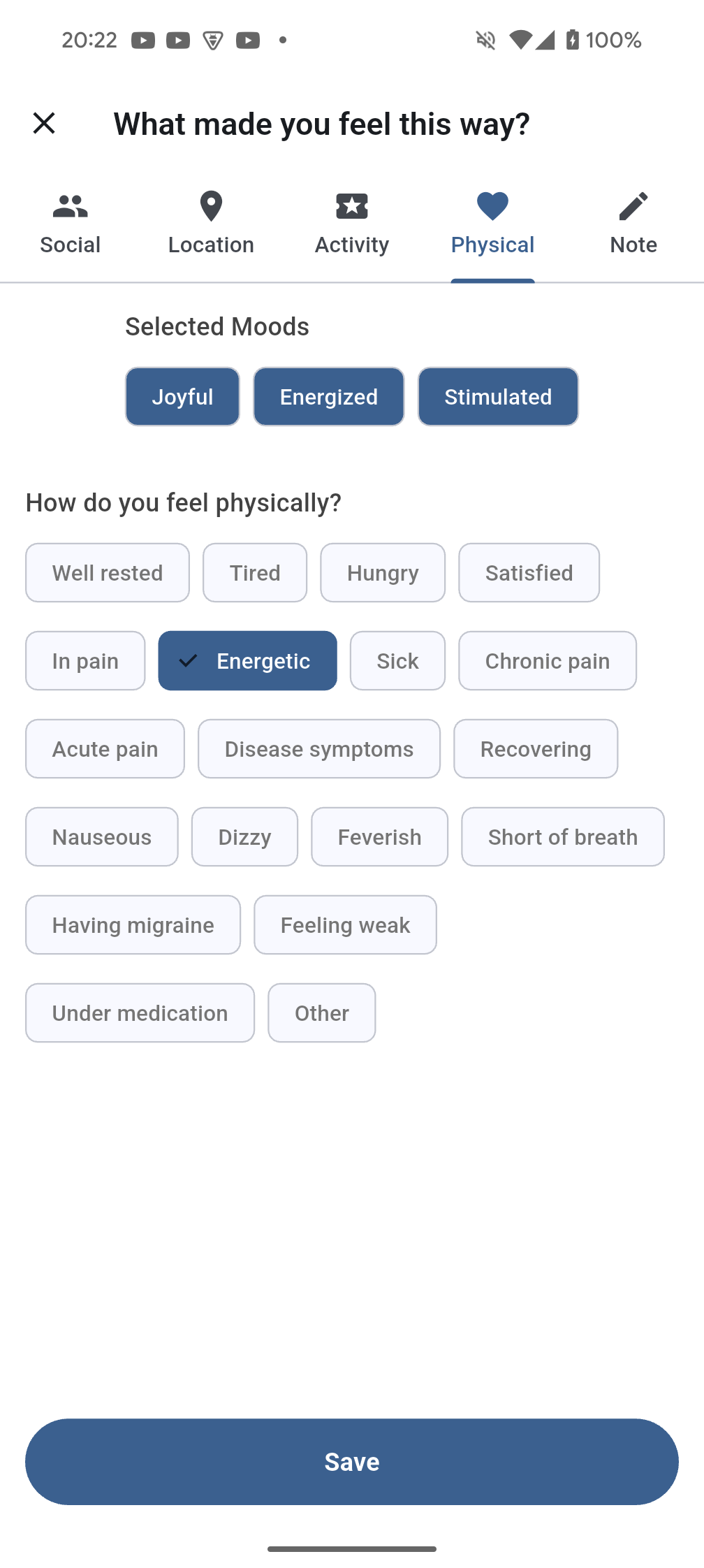Tap the Note pencil icon
Screen dimensions: 704x1568
click(633, 206)
